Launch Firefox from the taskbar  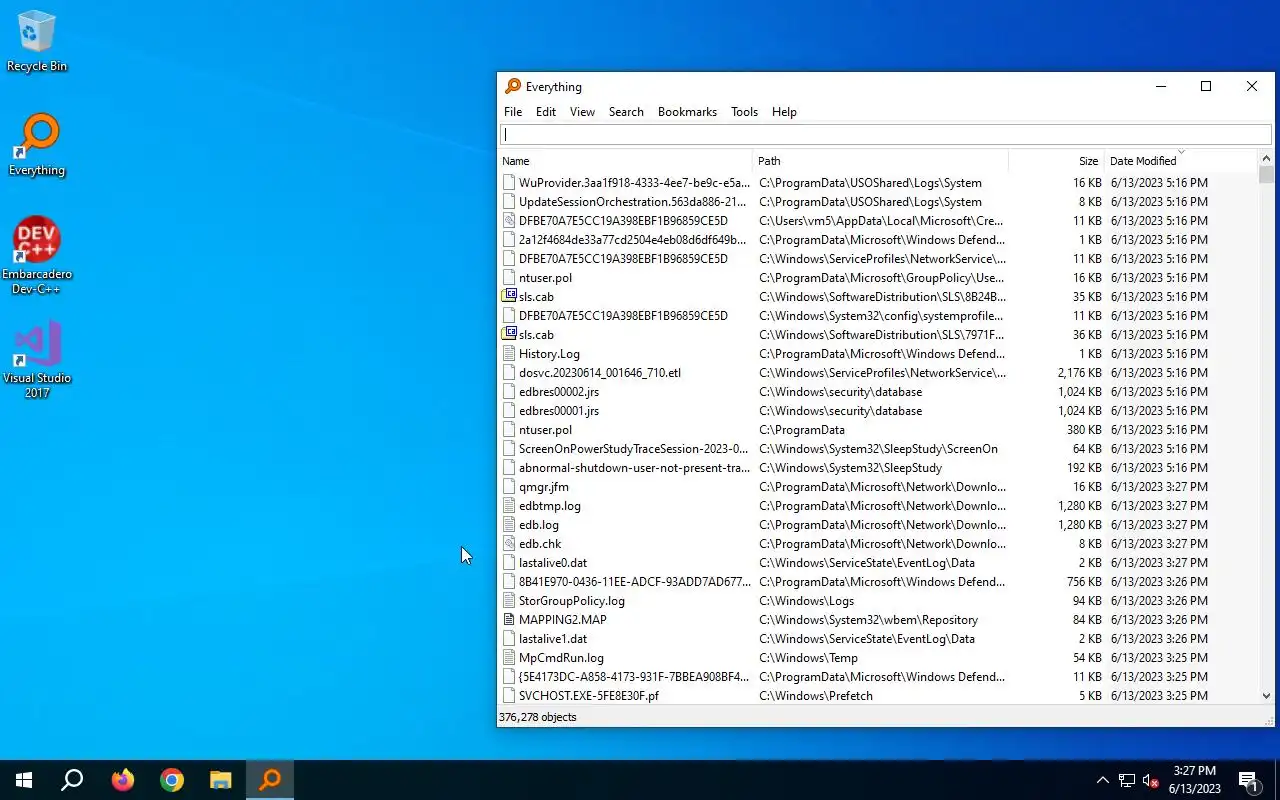coord(123,780)
